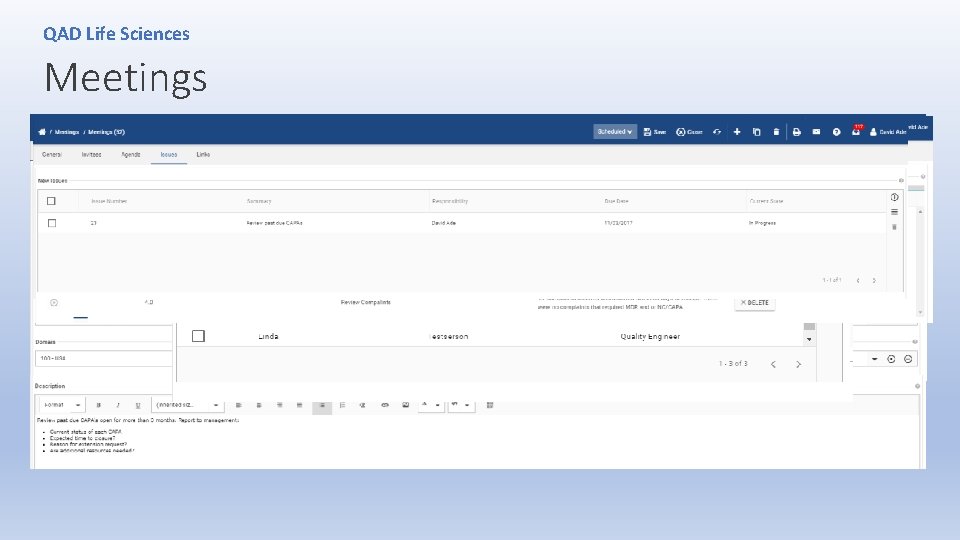Open the dropdown arrow in right panel
The image size is (960, 540).
pyautogui.click(x=874, y=359)
